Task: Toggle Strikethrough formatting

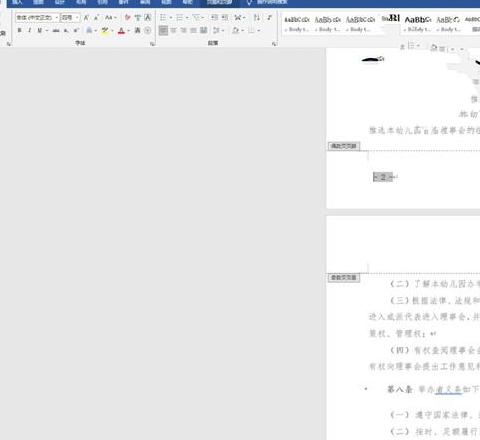Action: tap(56, 31)
